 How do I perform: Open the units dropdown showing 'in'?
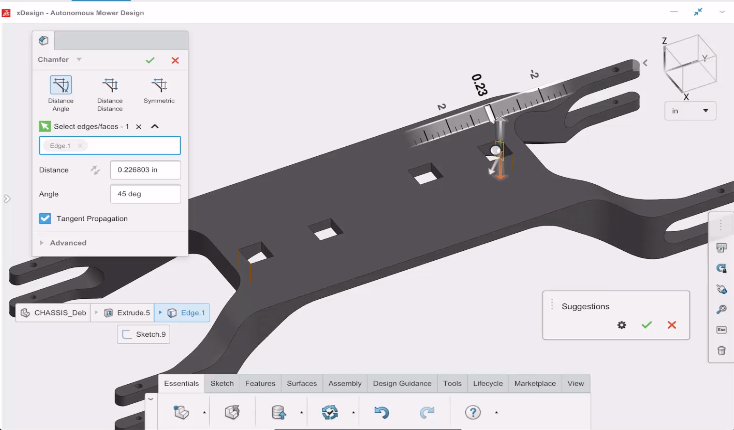click(x=692, y=110)
